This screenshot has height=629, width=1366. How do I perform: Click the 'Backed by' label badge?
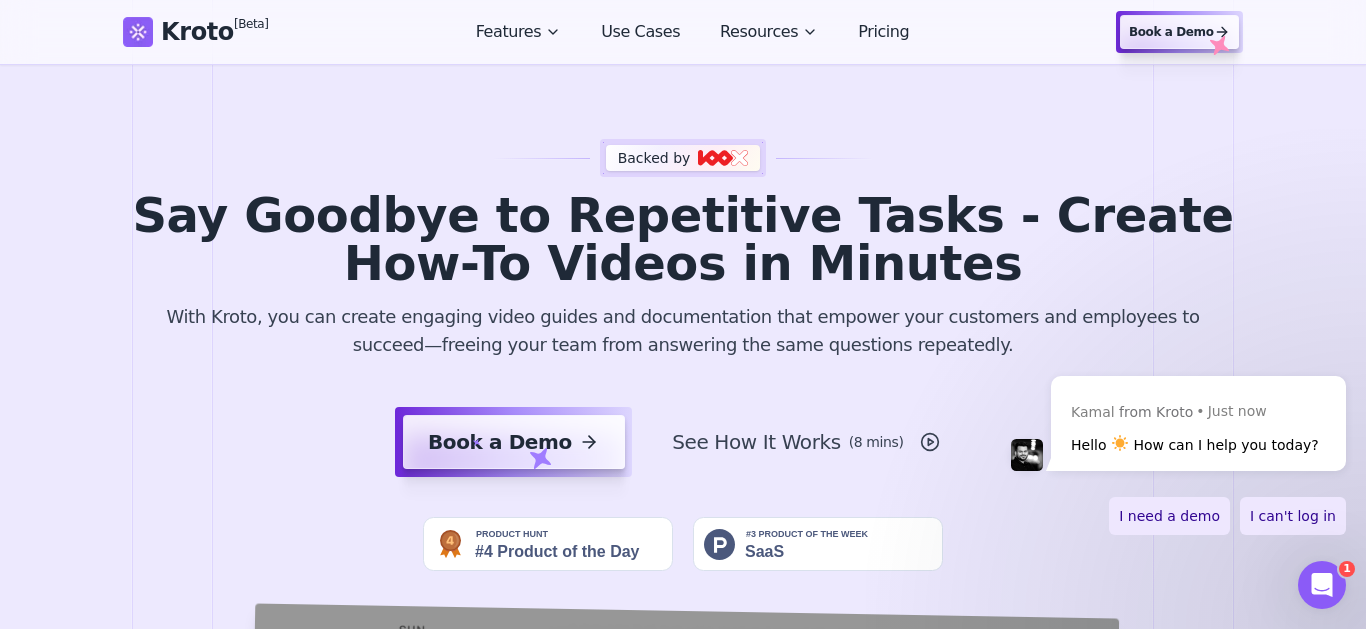pyautogui.click(x=683, y=158)
